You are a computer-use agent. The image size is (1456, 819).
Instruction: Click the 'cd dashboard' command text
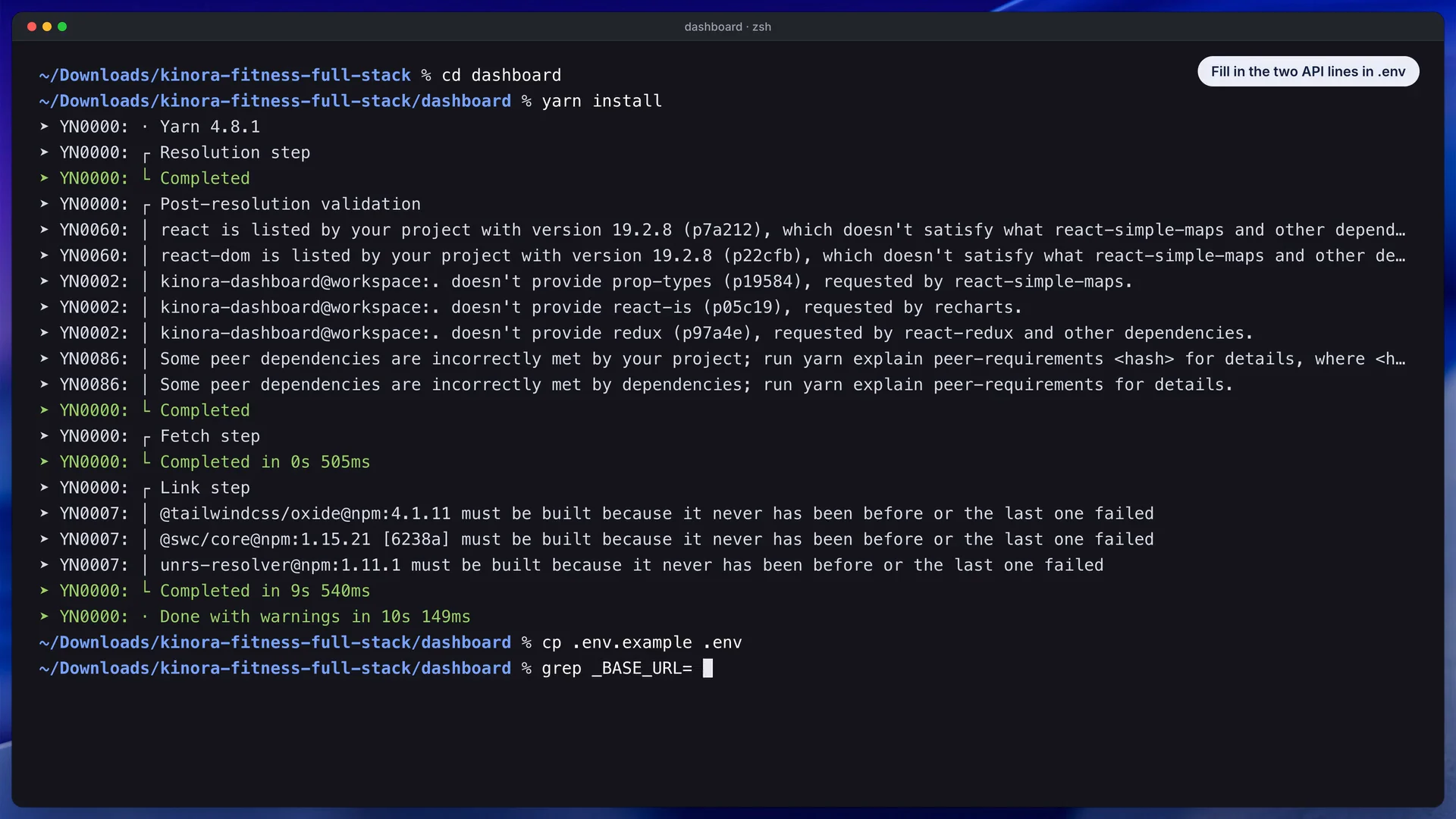pos(501,75)
